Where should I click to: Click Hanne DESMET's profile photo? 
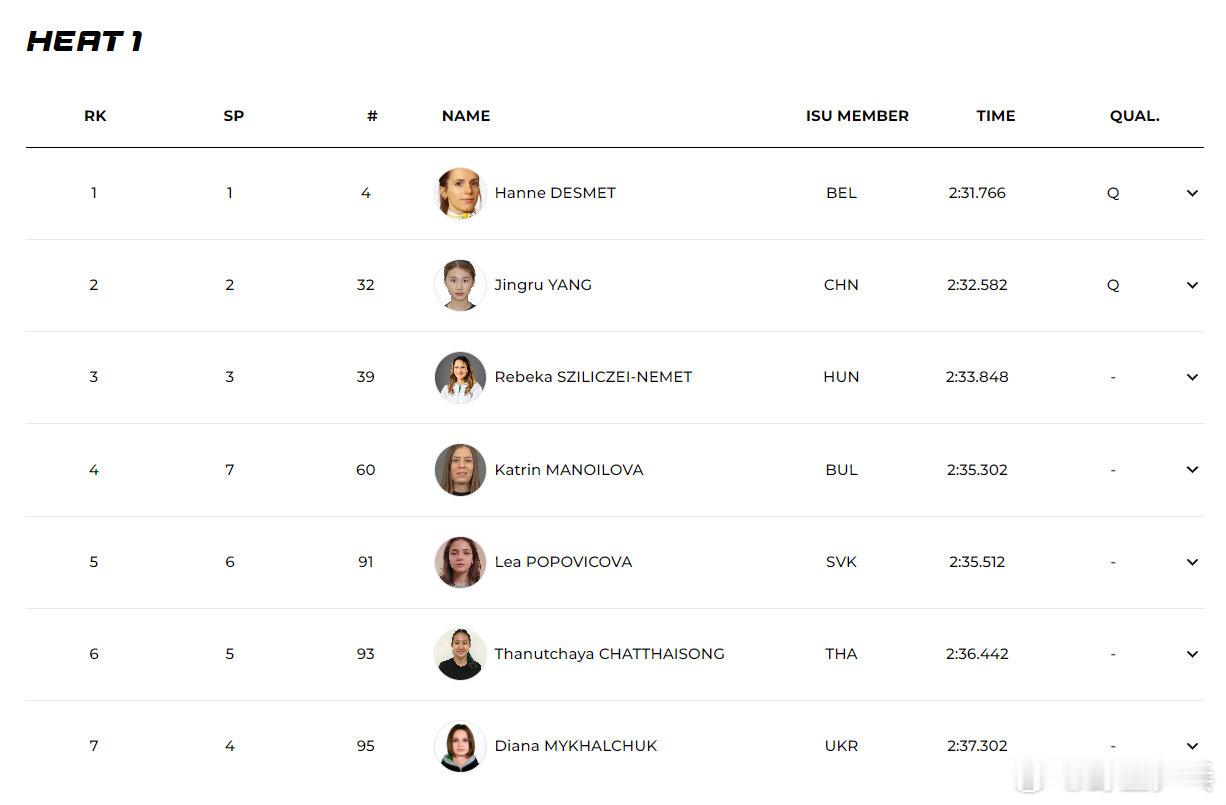(x=461, y=193)
